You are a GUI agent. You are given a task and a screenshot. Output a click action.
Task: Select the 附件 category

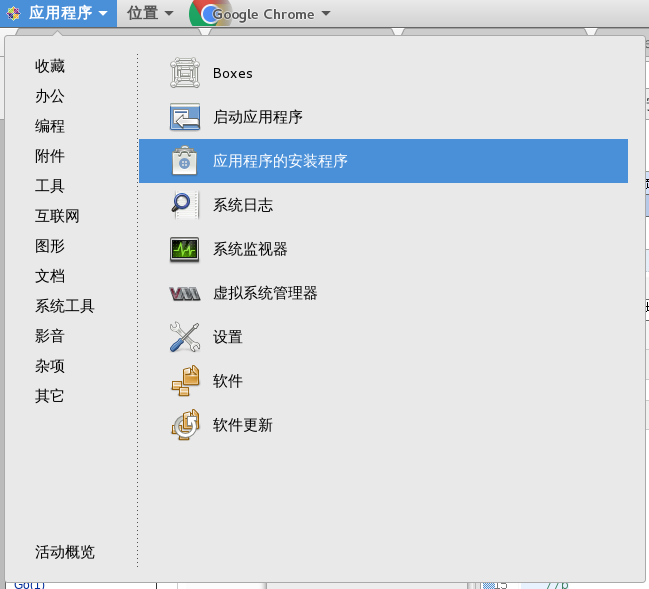[50, 156]
